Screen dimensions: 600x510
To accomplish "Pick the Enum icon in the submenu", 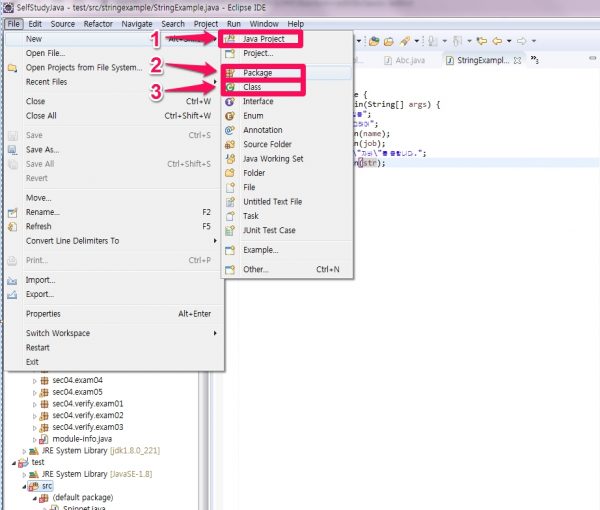I will 231,116.
